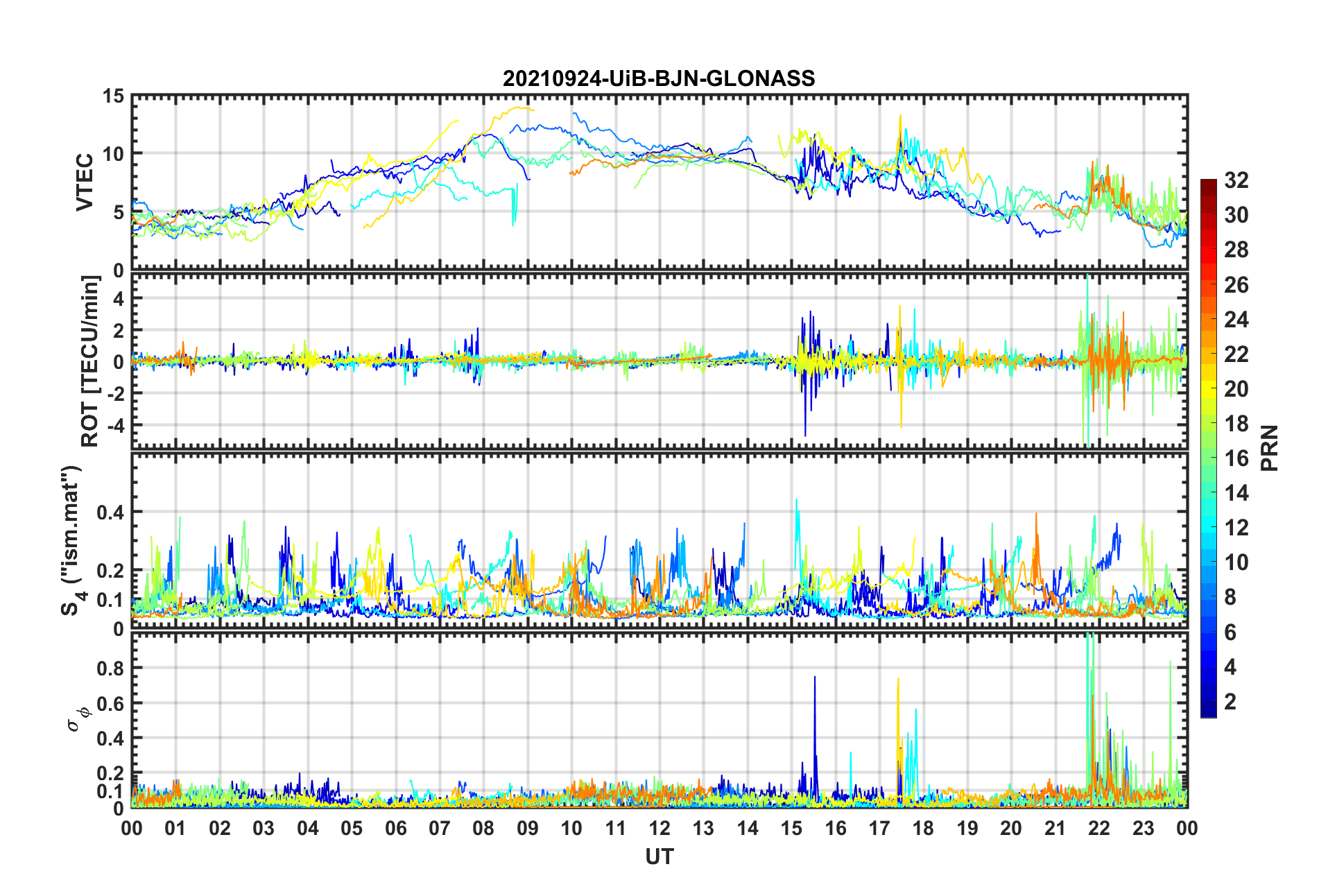Select the UT x-axis label
Viewport: 1319px width, 896px height.
659,857
